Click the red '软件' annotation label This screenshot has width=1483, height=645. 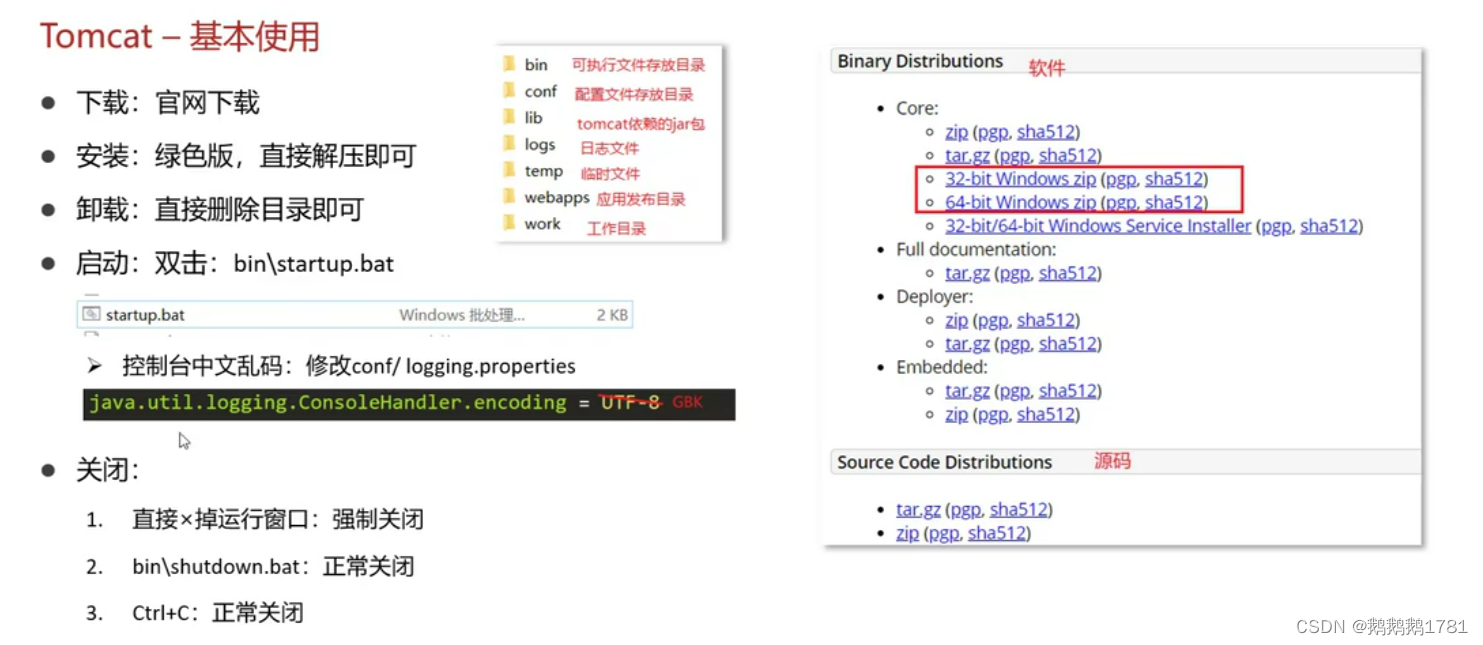point(1048,68)
